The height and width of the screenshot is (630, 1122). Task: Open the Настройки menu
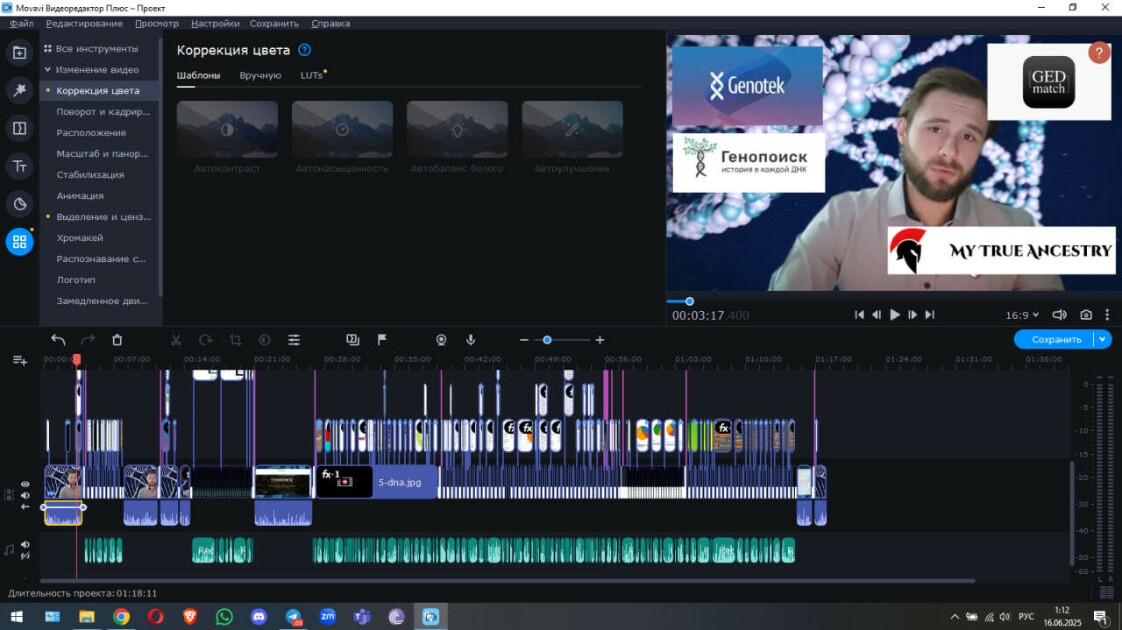215,24
